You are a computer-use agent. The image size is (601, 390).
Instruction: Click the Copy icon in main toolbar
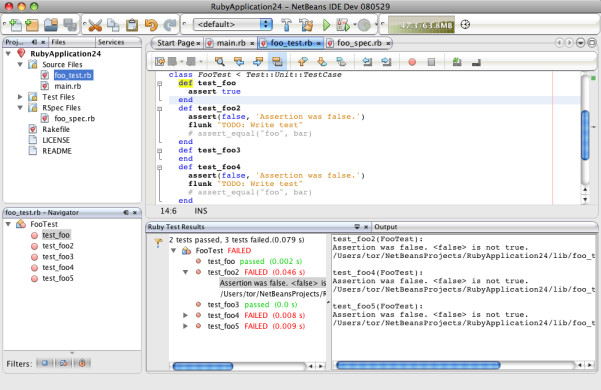[x=113, y=25]
